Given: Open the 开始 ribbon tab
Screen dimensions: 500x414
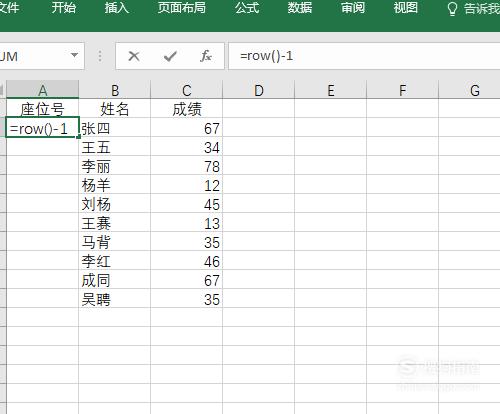Looking at the screenshot, I should 64,8.
